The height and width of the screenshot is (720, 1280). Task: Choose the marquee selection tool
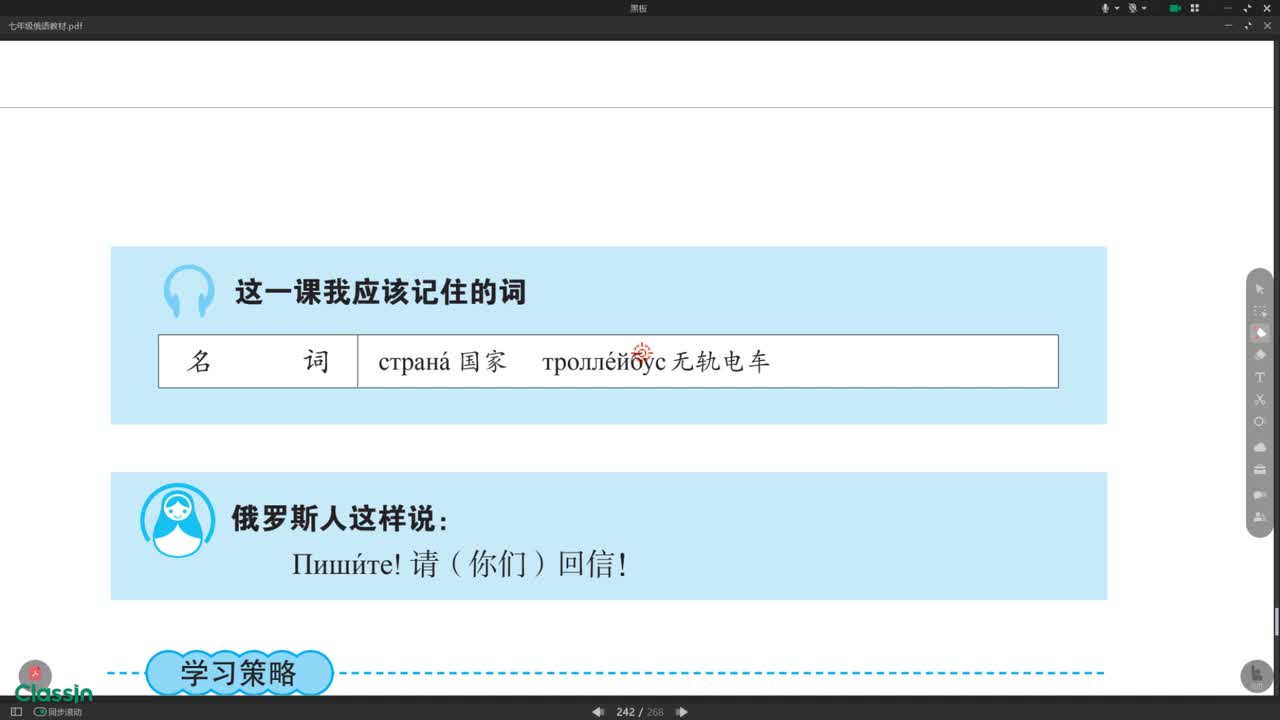pyautogui.click(x=1260, y=311)
